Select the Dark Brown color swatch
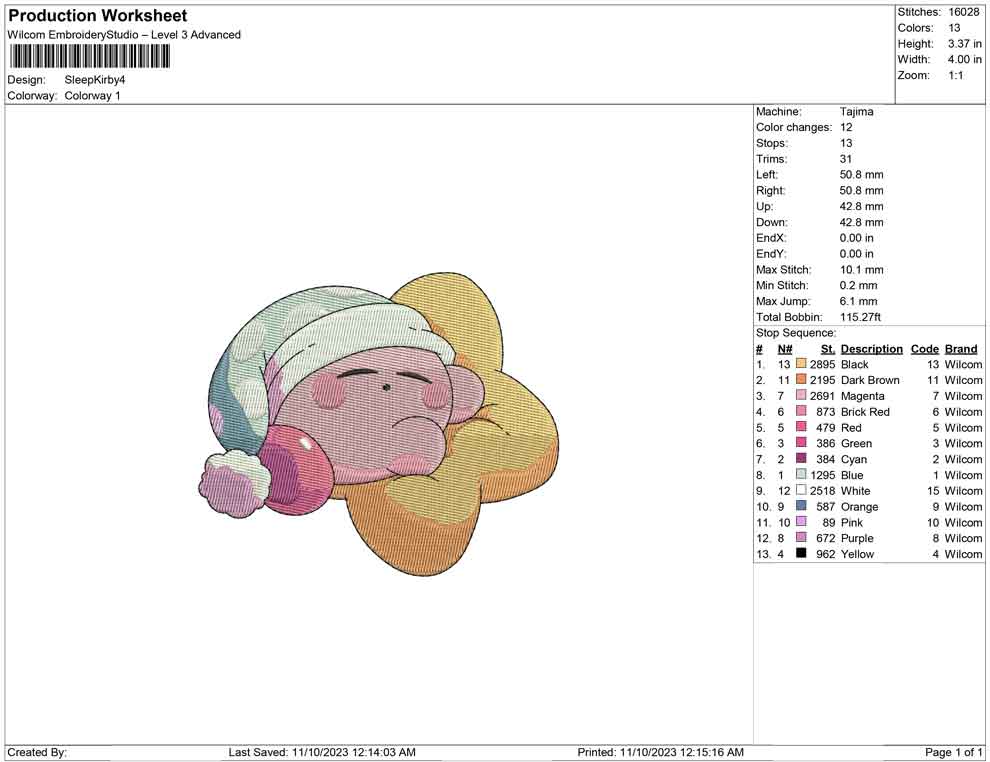Viewport: 990px width, 762px height. click(x=799, y=380)
